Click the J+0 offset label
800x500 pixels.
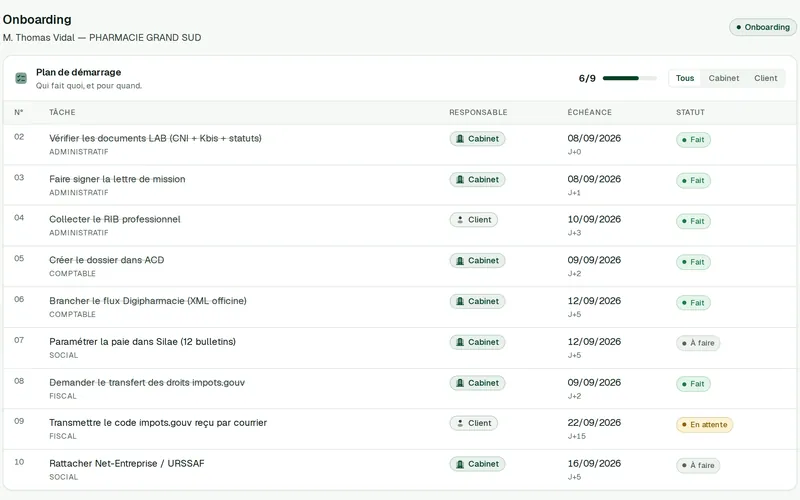(574, 152)
